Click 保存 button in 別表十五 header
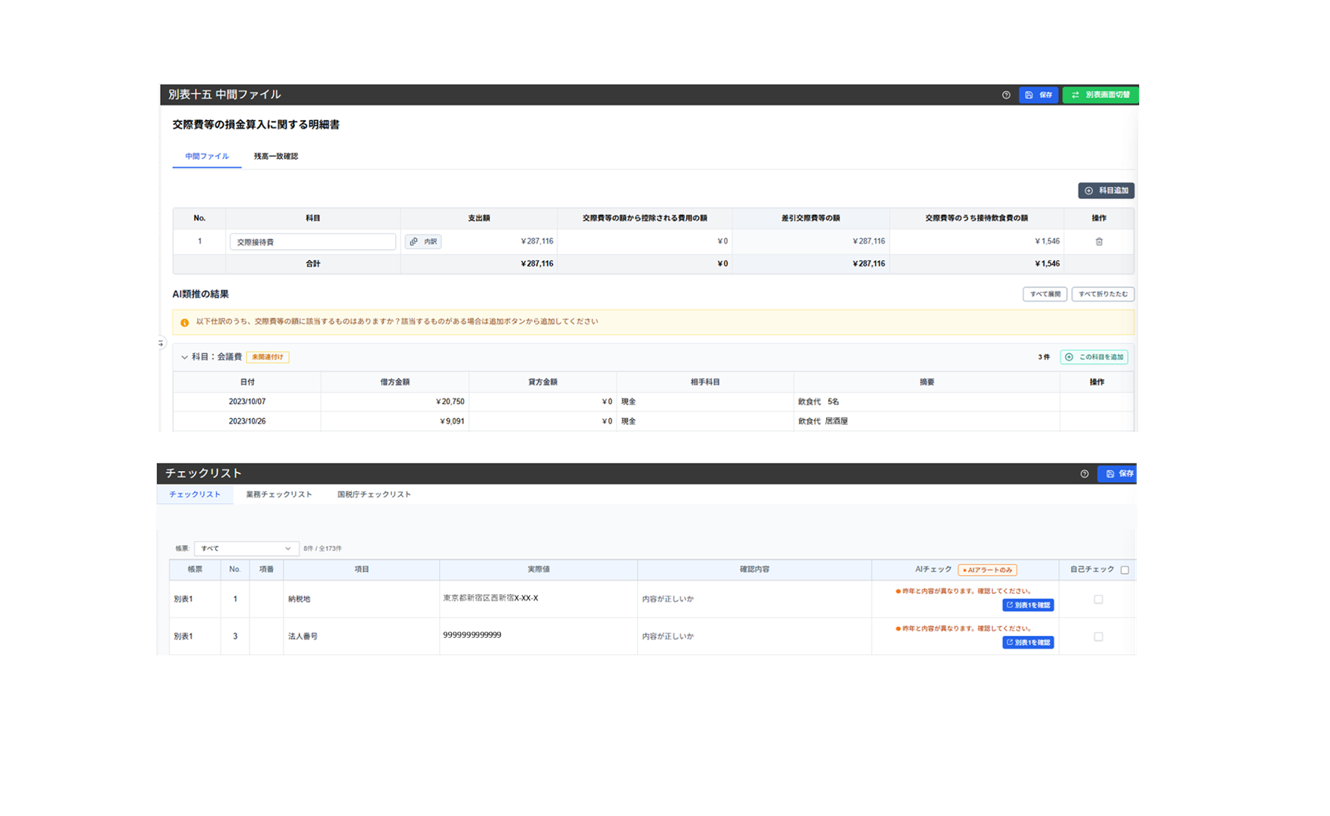The height and width of the screenshot is (816, 1330). click(x=1038, y=95)
